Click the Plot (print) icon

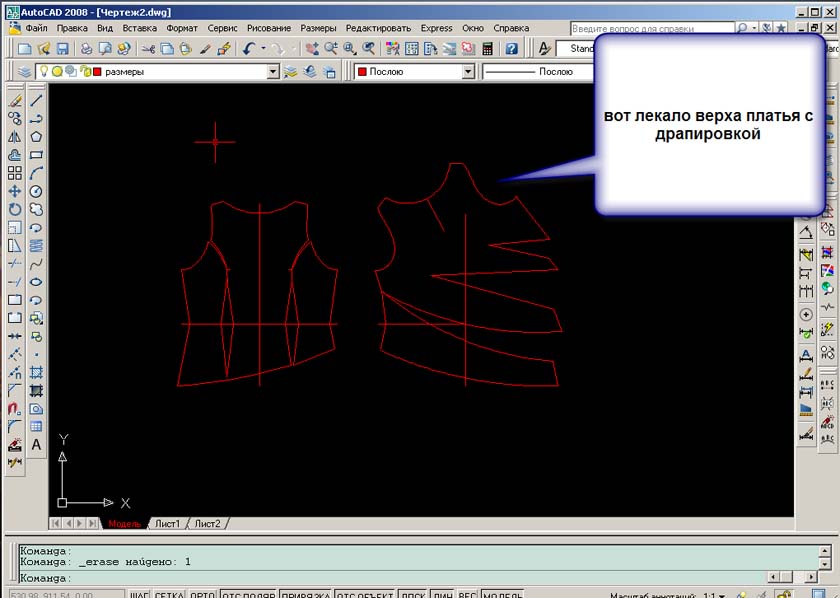pos(86,49)
